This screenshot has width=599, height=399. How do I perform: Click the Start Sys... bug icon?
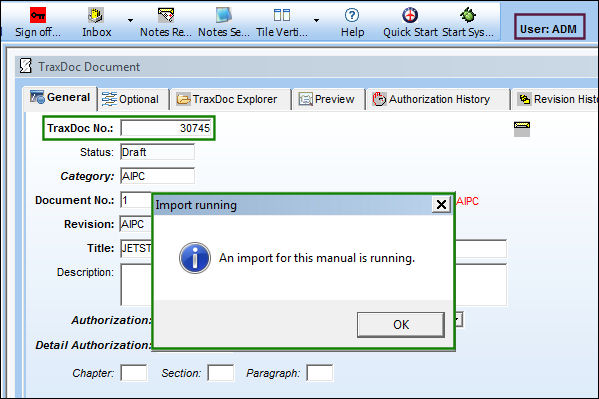coord(468,15)
